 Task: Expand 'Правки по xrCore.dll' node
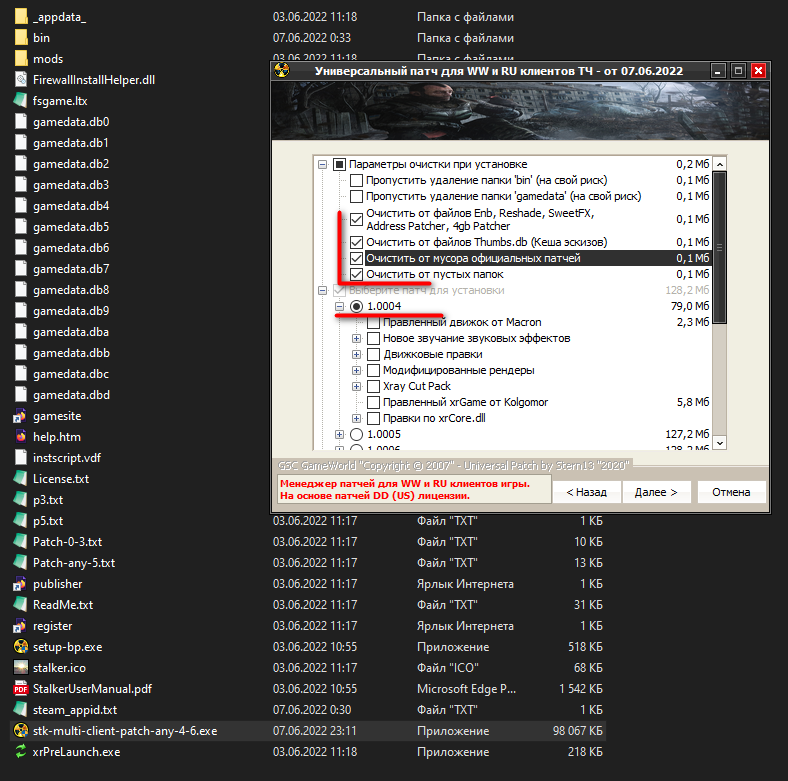tap(356, 418)
